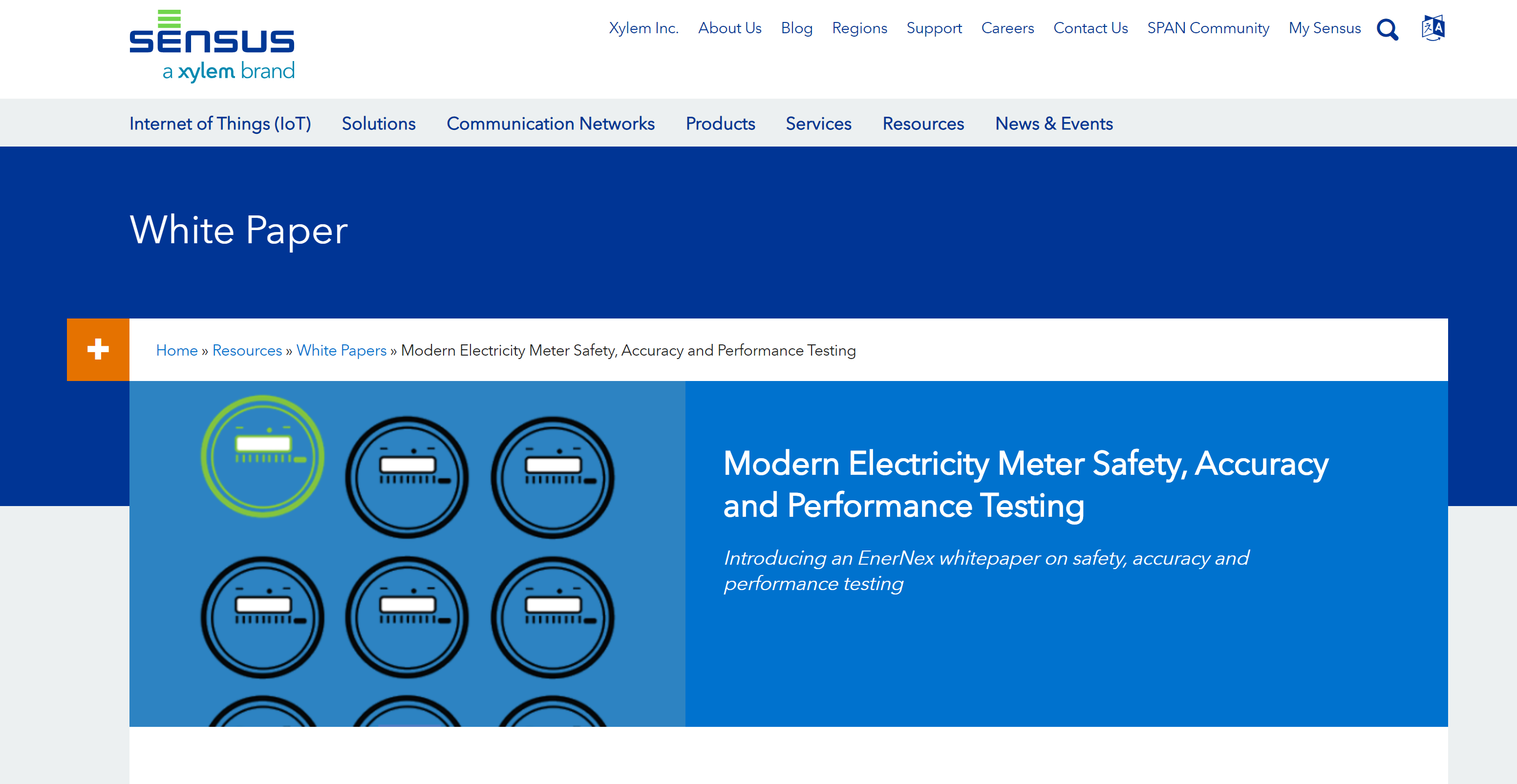1517x784 pixels.
Task: Click White Papers breadcrumb link
Action: 342,350
